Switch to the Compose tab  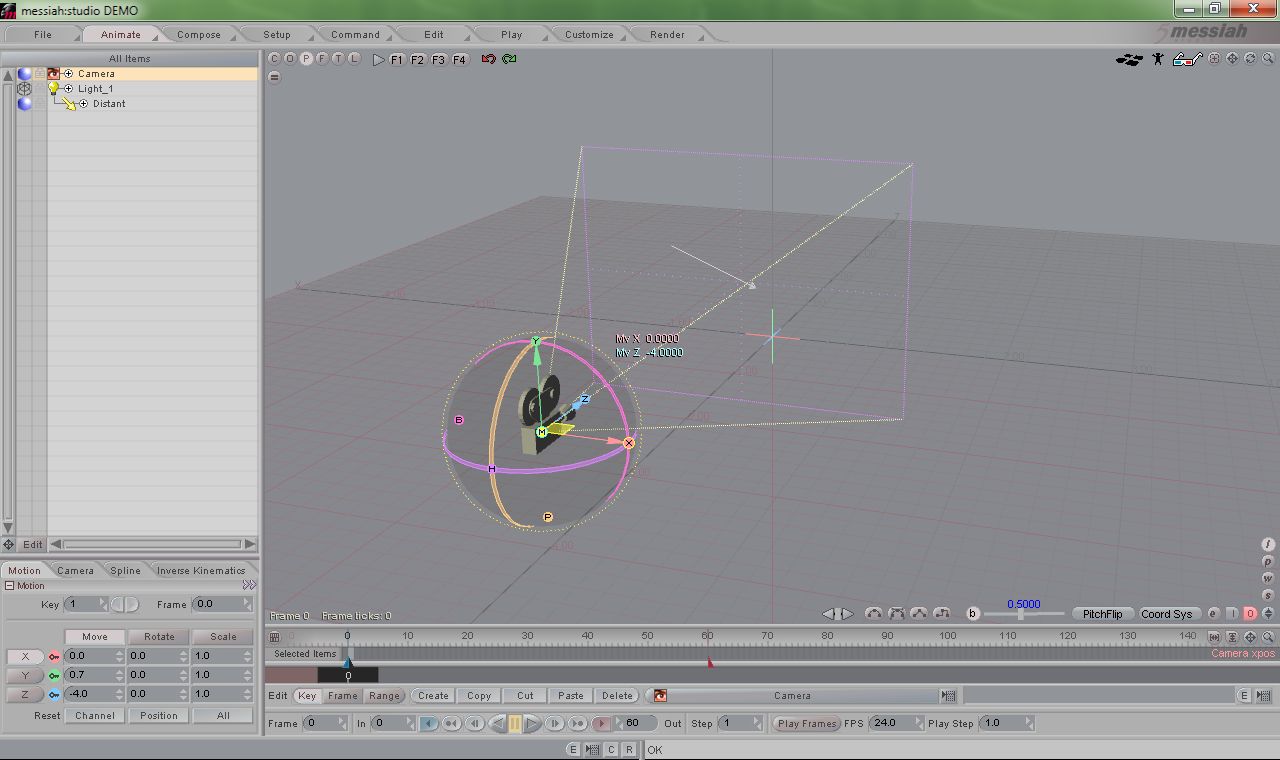pyautogui.click(x=199, y=34)
